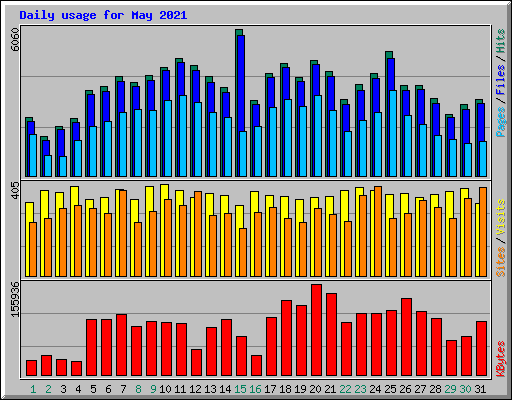
Task: Click the red KBytes bar for day 16
Action: tap(256, 366)
